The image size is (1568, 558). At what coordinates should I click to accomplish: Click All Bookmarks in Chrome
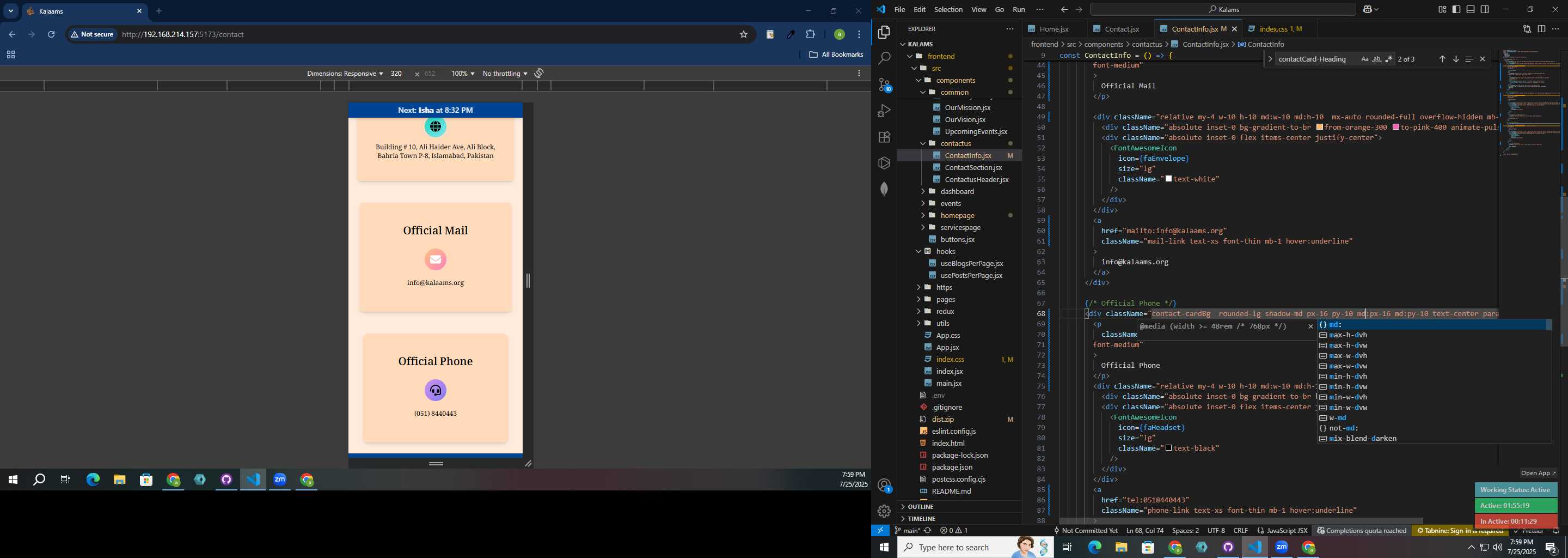pyautogui.click(x=836, y=55)
